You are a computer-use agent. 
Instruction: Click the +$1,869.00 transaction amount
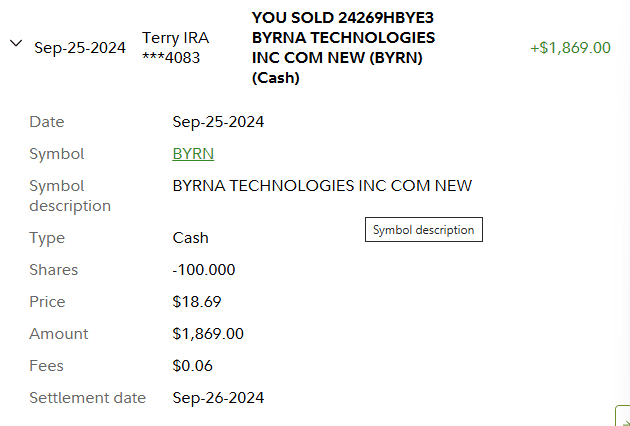(570, 47)
